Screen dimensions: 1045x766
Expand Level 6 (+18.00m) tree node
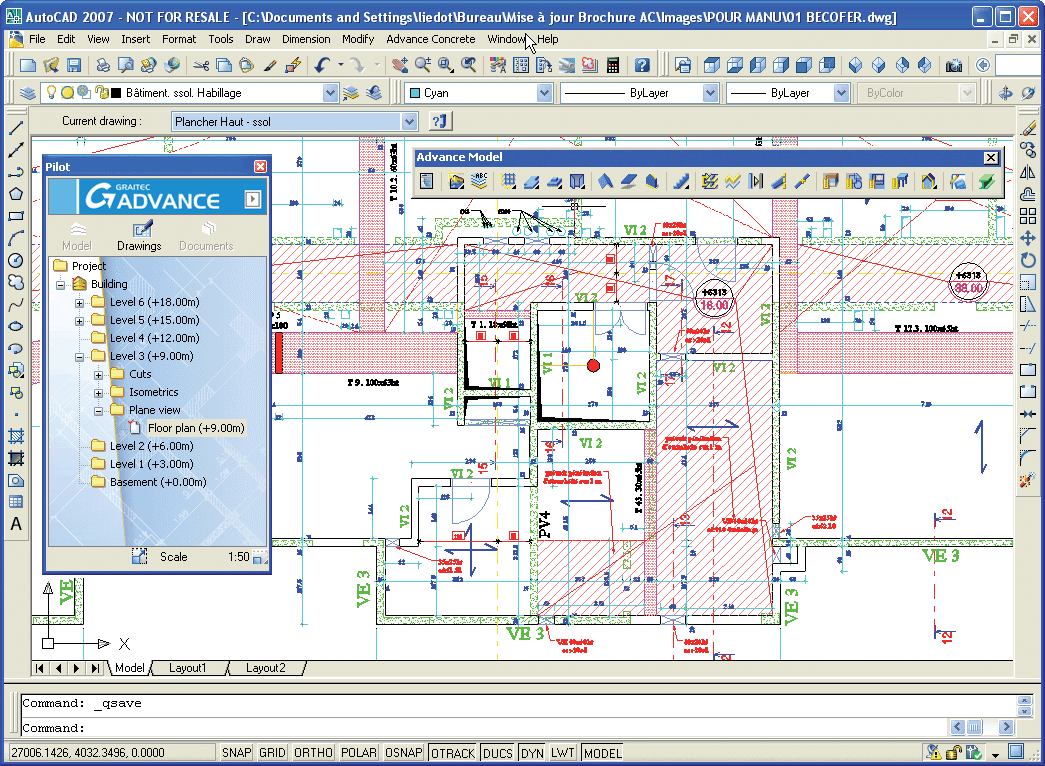79,303
